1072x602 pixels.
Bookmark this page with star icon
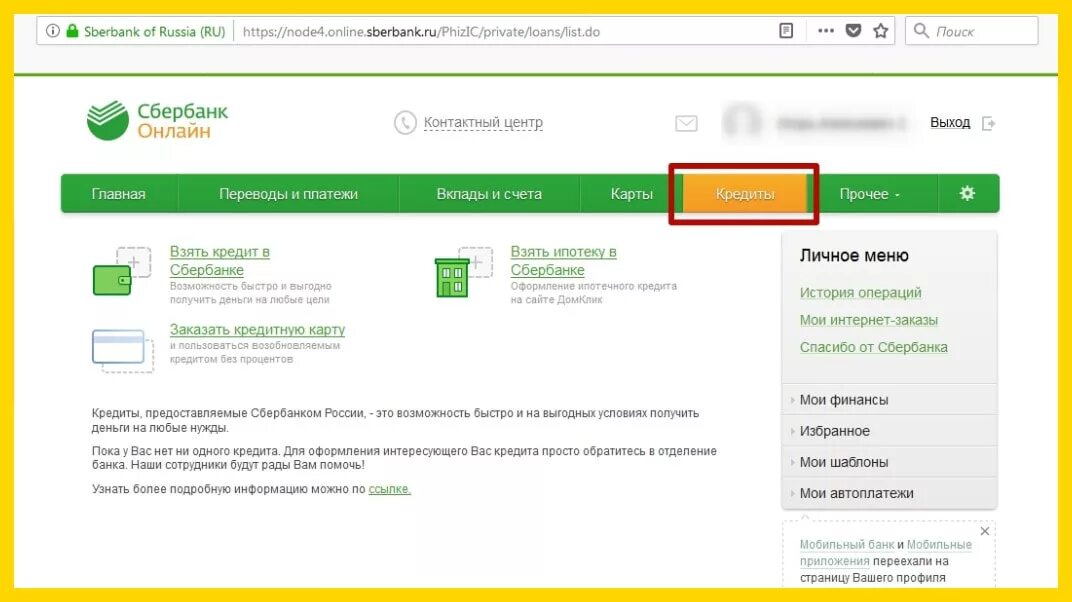coord(881,31)
